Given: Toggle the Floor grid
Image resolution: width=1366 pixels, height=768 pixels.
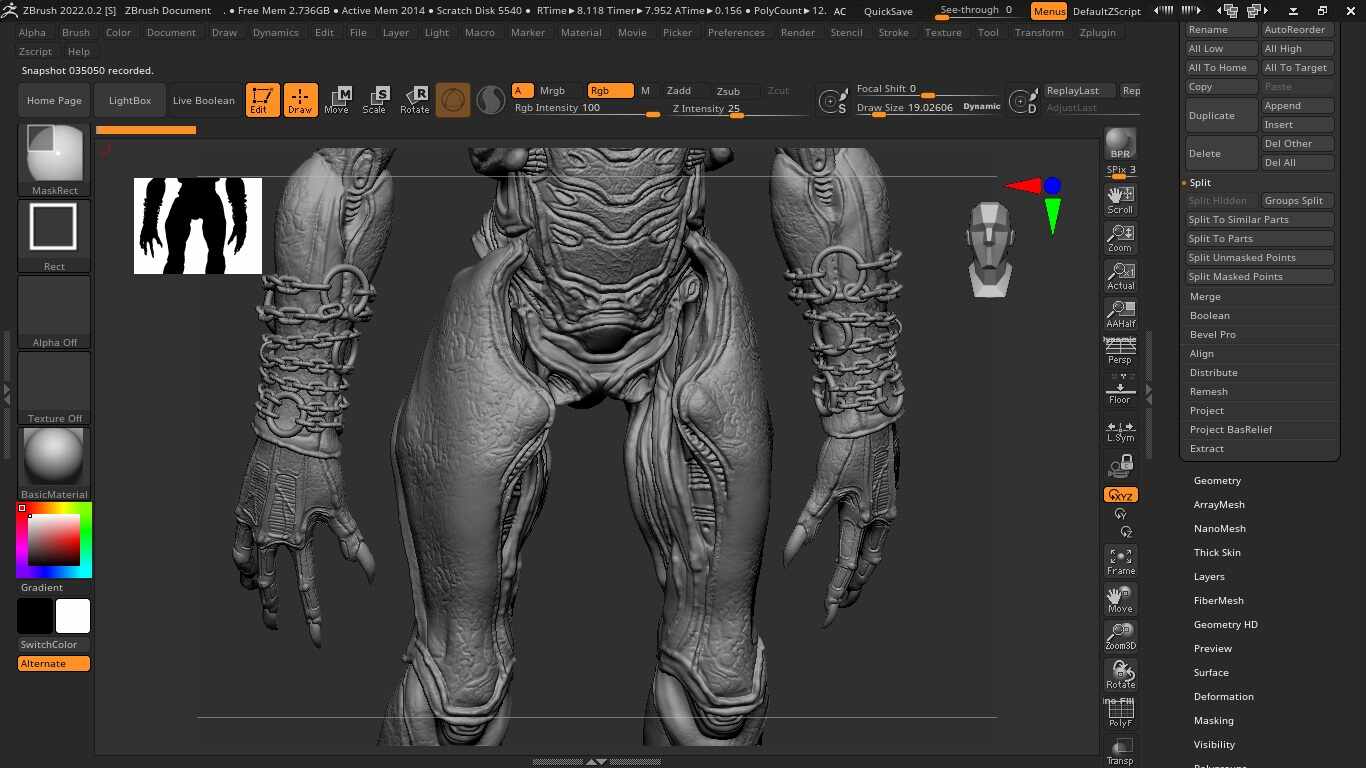Looking at the screenshot, I should click(1120, 390).
